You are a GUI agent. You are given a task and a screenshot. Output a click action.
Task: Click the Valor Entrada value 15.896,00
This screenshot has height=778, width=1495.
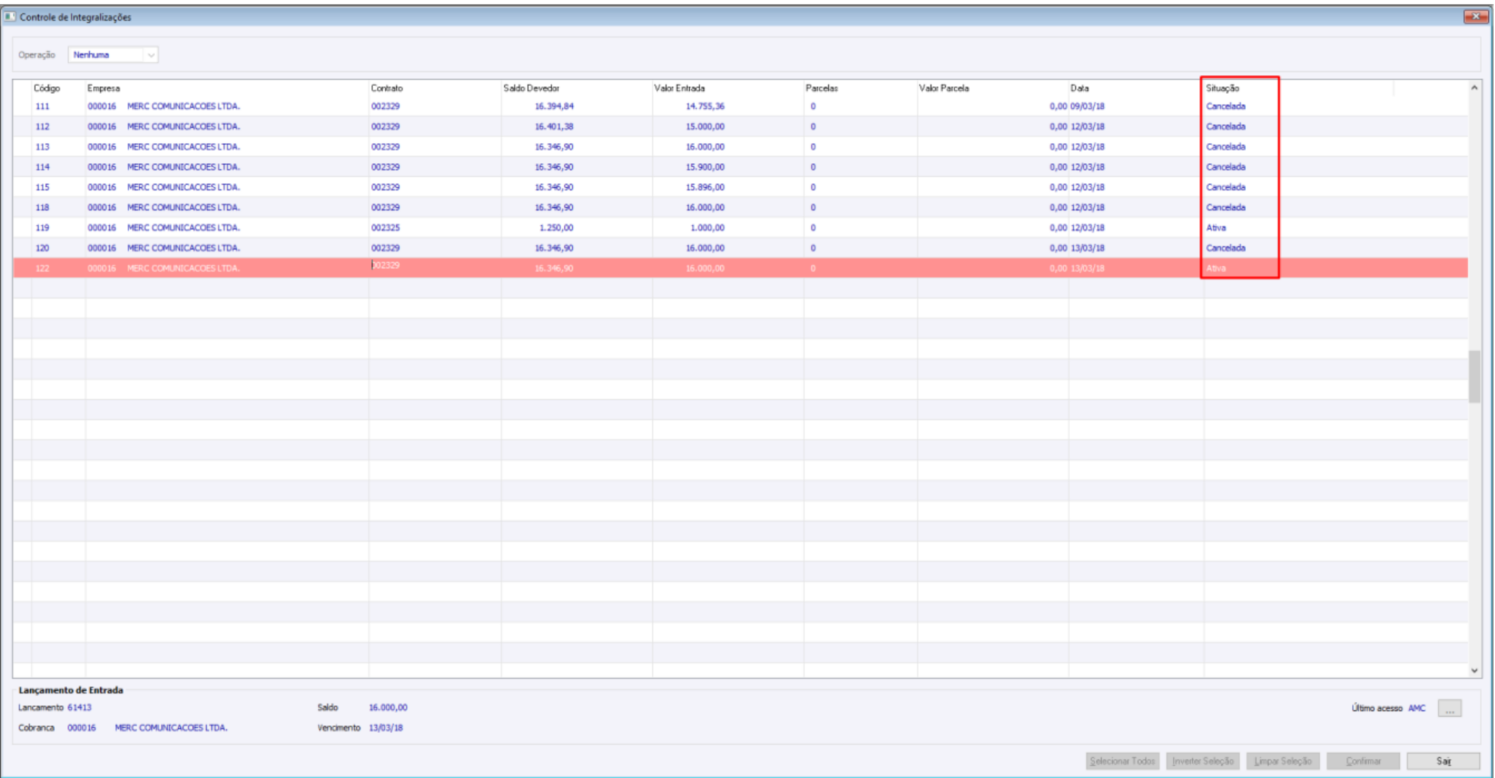(x=705, y=187)
